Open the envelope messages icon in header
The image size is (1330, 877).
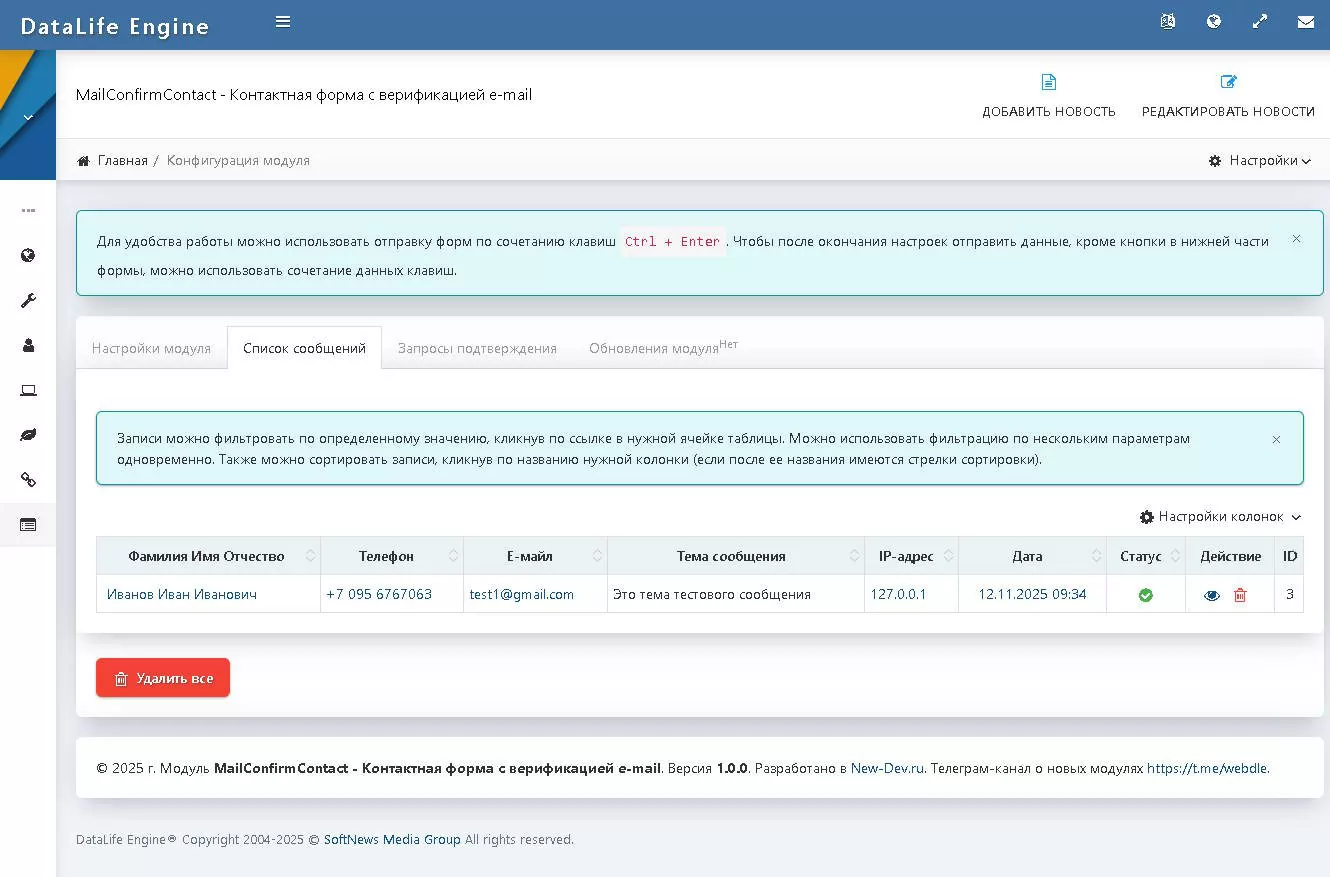coord(1306,22)
